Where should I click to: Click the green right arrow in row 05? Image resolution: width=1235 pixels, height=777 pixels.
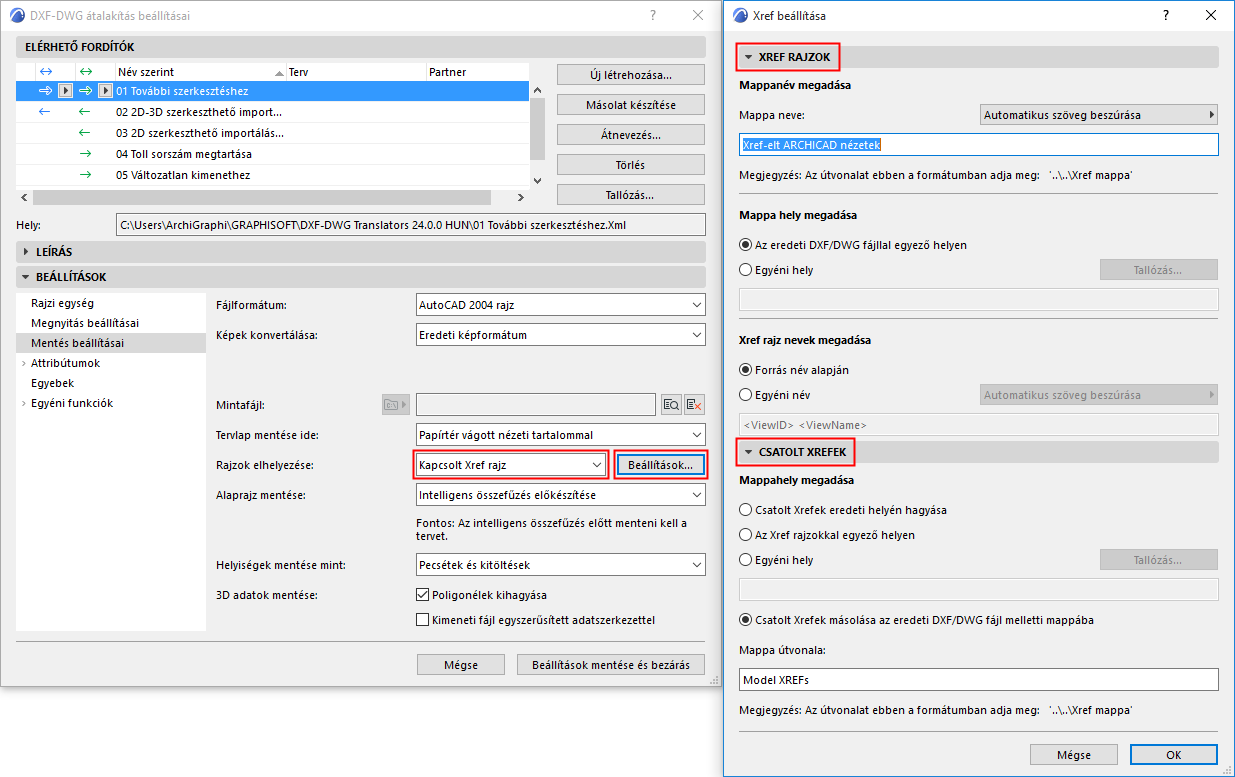(85, 175)
